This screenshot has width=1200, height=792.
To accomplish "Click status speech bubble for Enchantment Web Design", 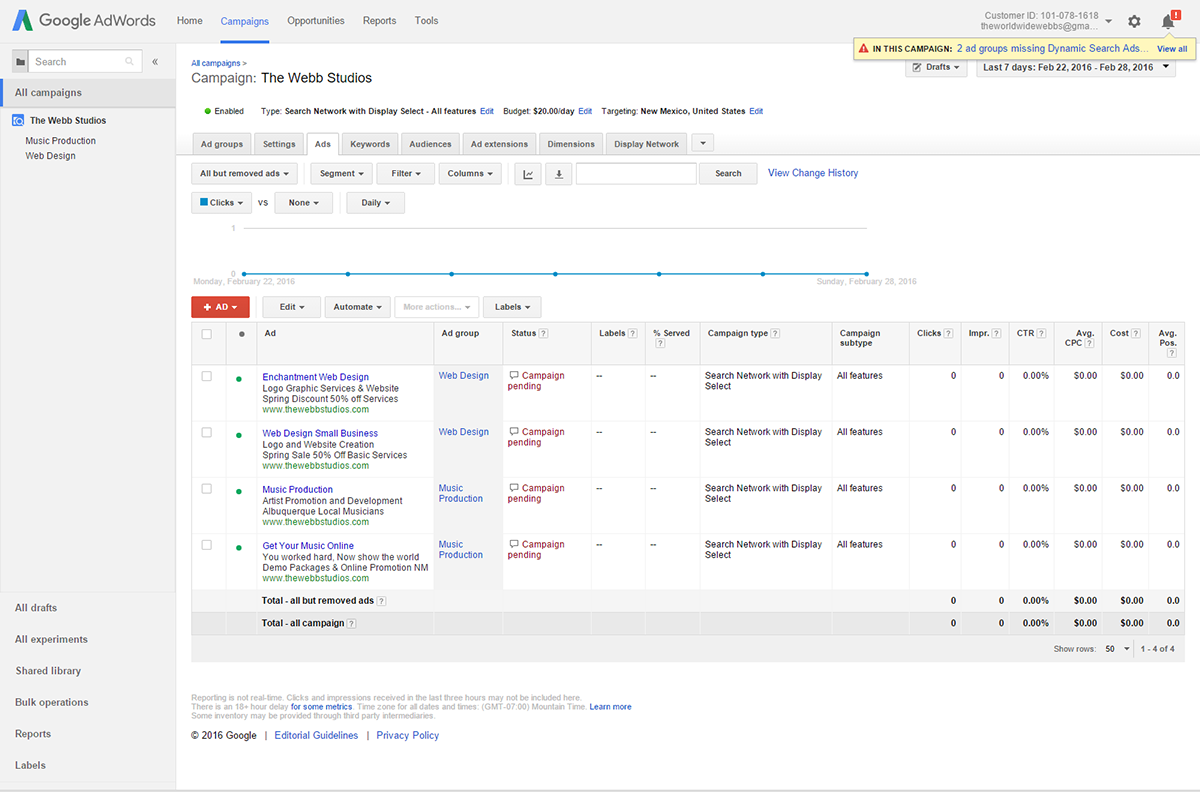I will point(514,376).
